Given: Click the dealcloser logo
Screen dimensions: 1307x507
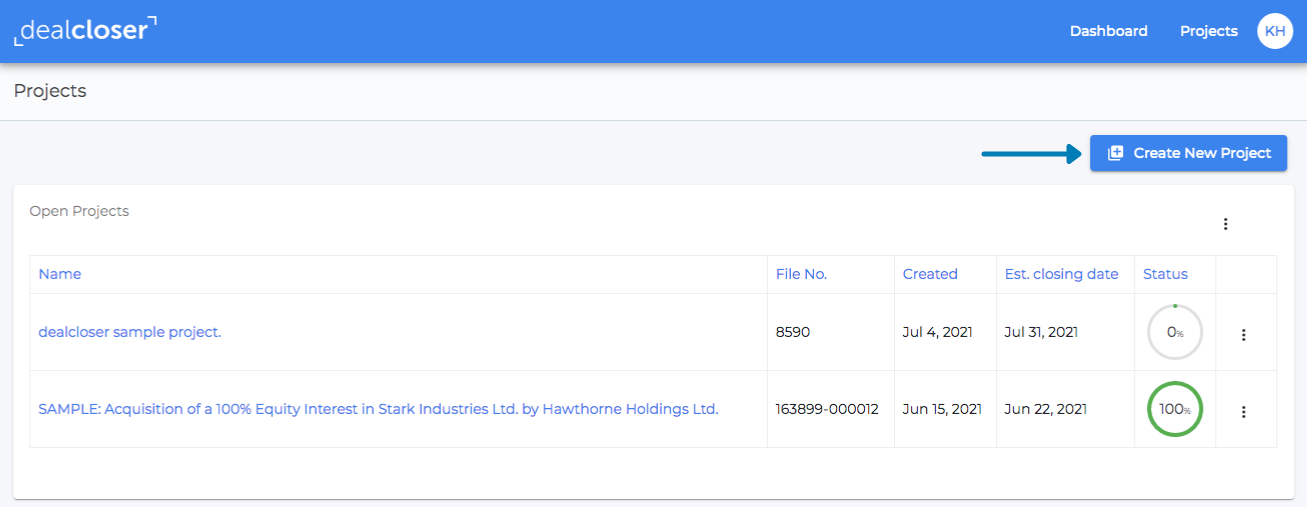Looking at the screenshot, I should pos(85,30).
